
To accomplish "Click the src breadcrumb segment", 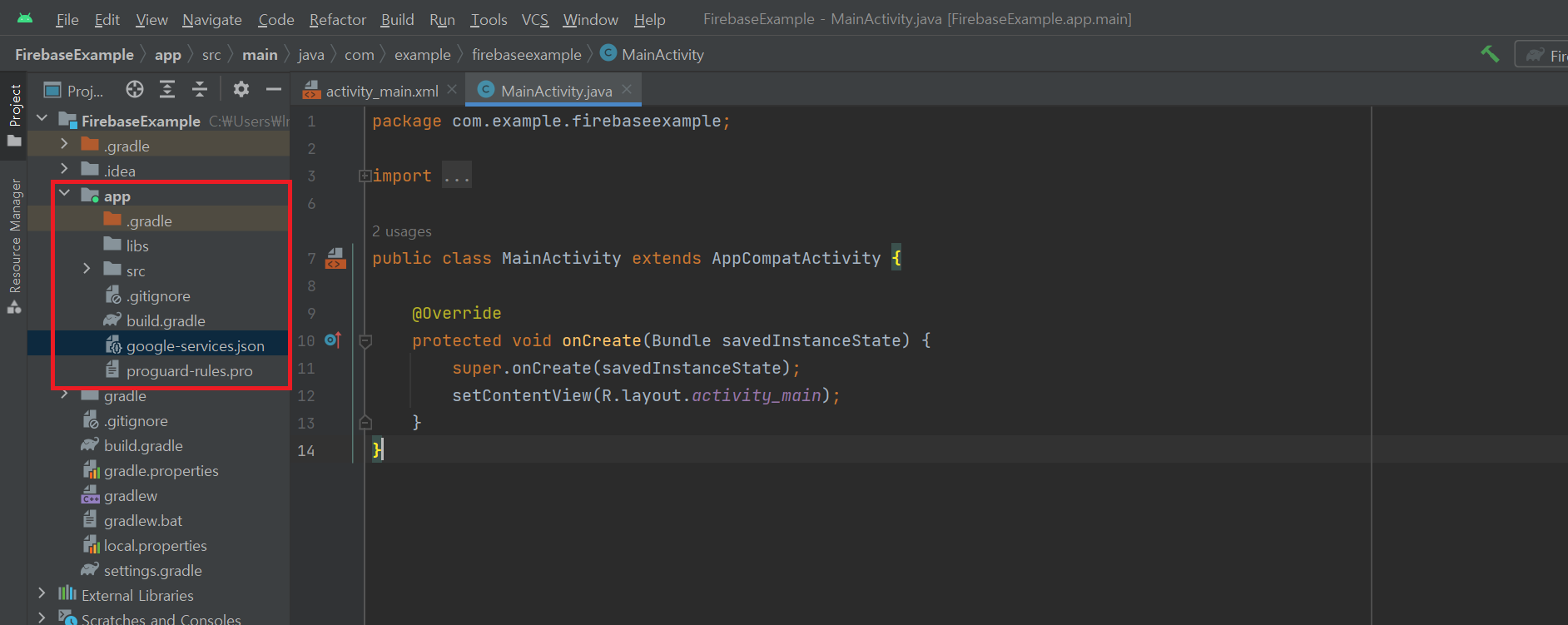I will (x=211, y=55).
